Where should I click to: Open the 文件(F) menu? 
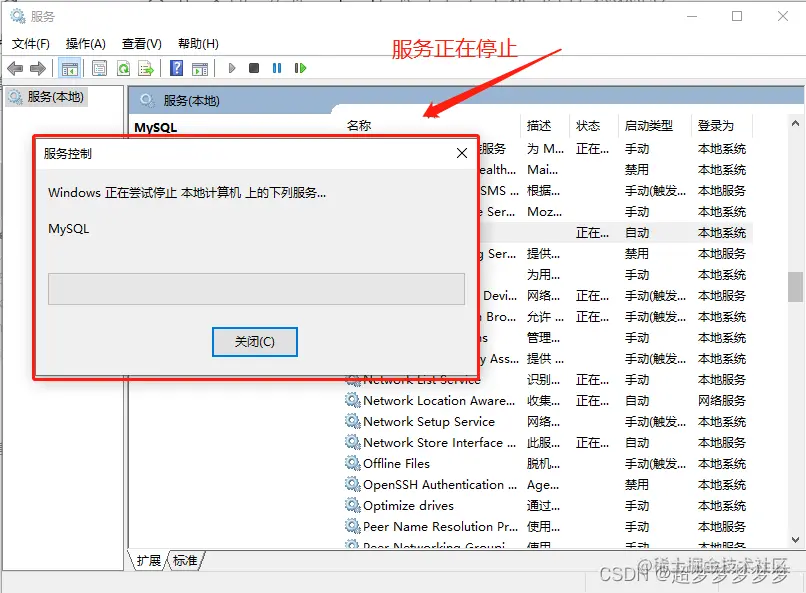[x=31, y=44]
